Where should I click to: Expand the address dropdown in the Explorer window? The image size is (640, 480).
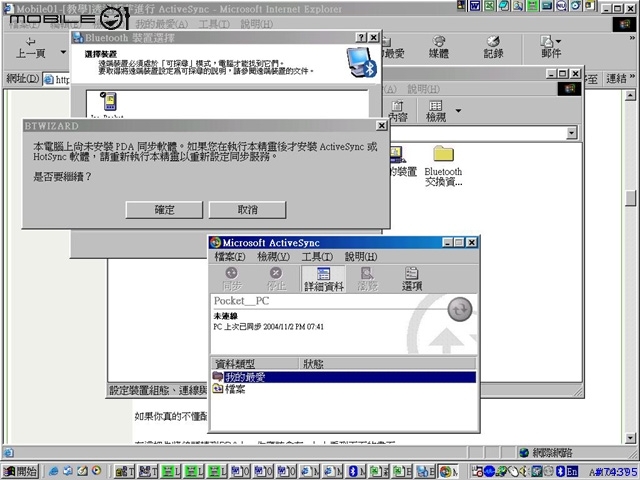tap(571, 133)
